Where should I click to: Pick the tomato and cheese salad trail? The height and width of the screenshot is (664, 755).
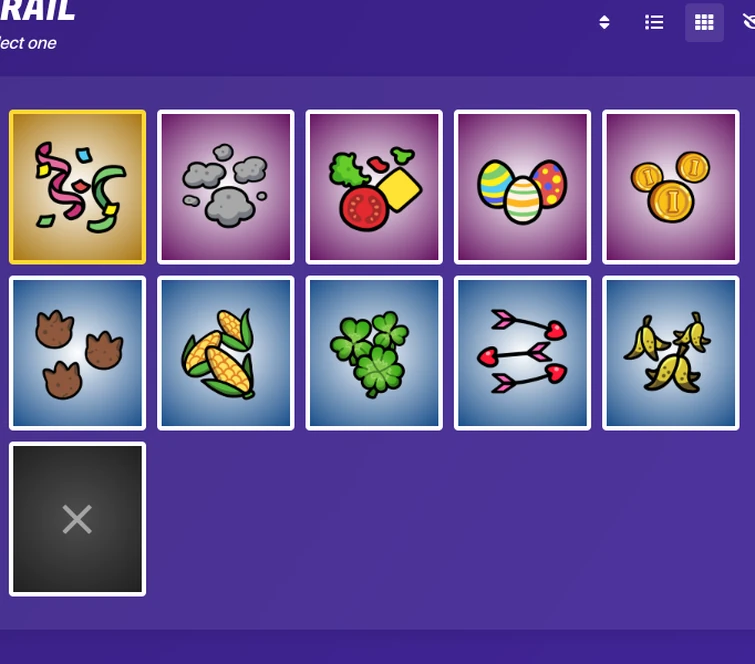click(374, 187)
